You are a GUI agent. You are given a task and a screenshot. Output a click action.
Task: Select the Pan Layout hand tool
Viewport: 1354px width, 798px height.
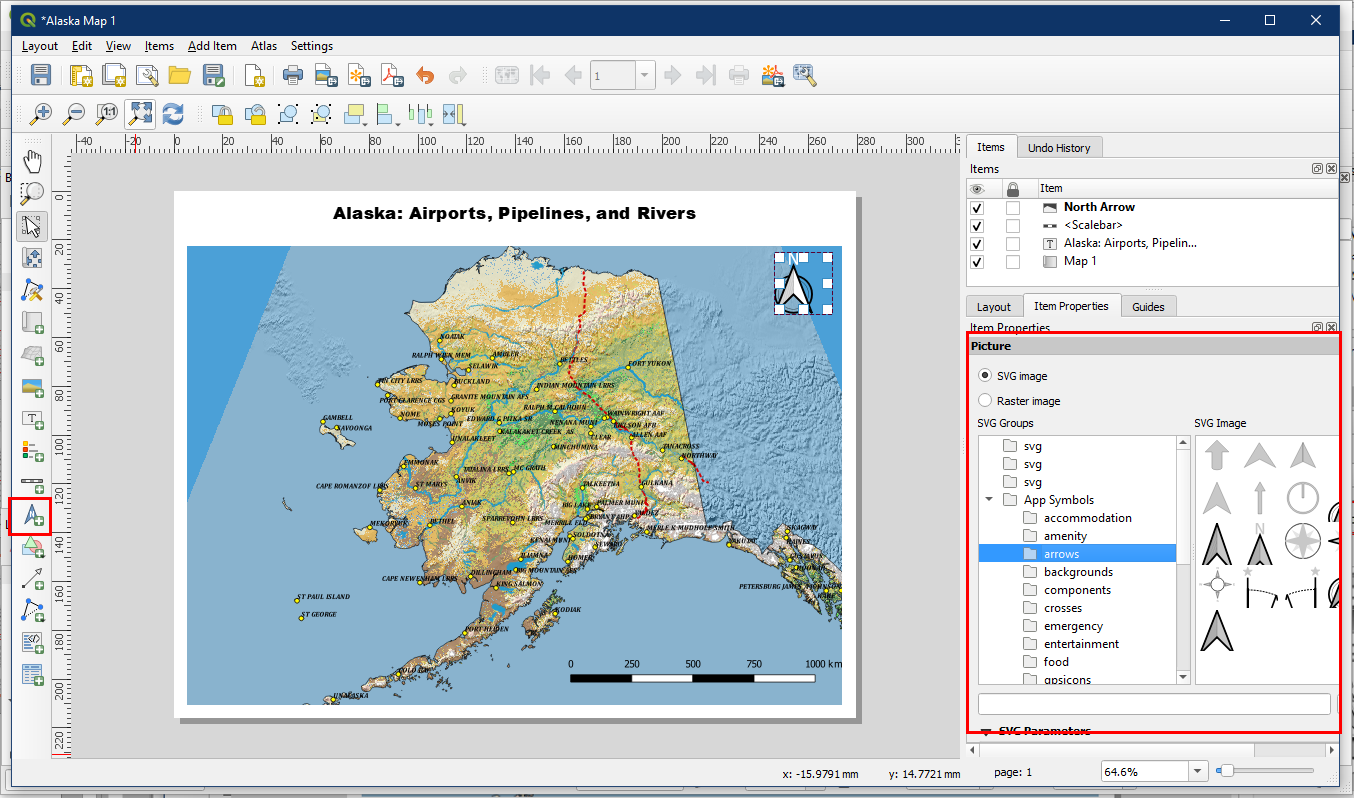[x=33, y=162]
